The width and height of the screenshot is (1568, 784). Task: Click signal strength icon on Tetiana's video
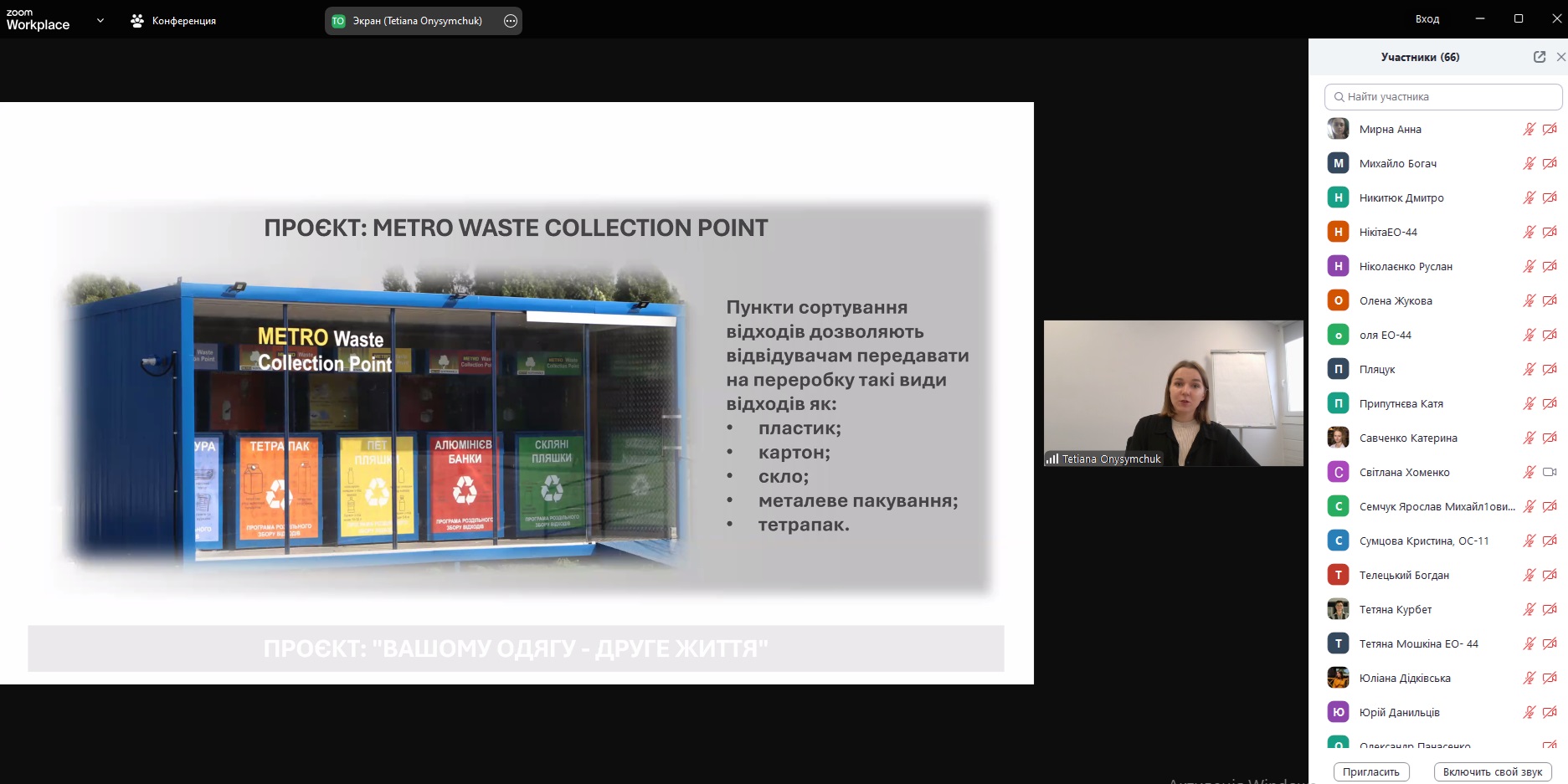pos(1052,459)
